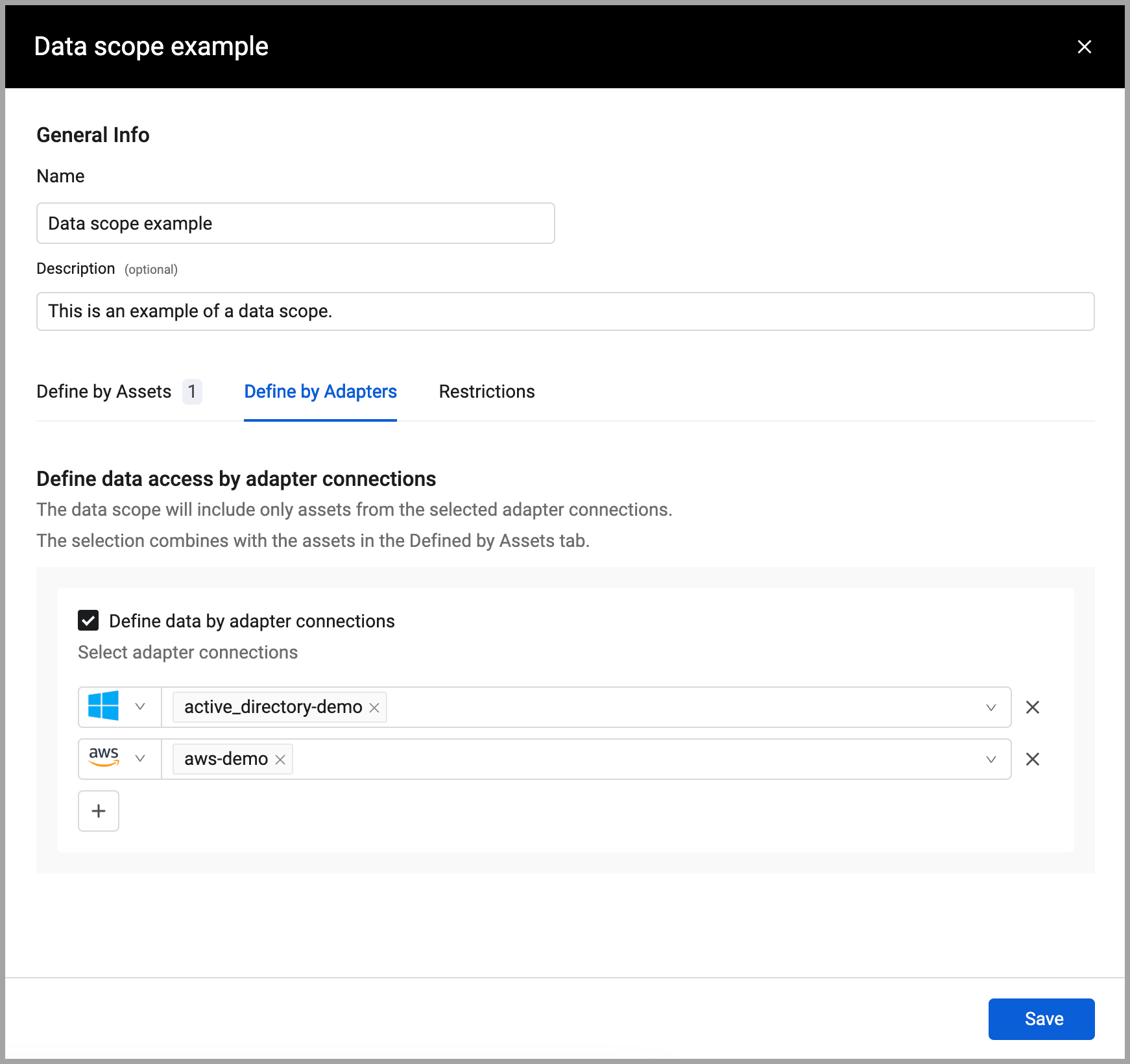This screenshot has width=1130, height=1064.
Task: Click the Define data by adapter connections label
Action: pyautogui.click(x=252, y=622)
